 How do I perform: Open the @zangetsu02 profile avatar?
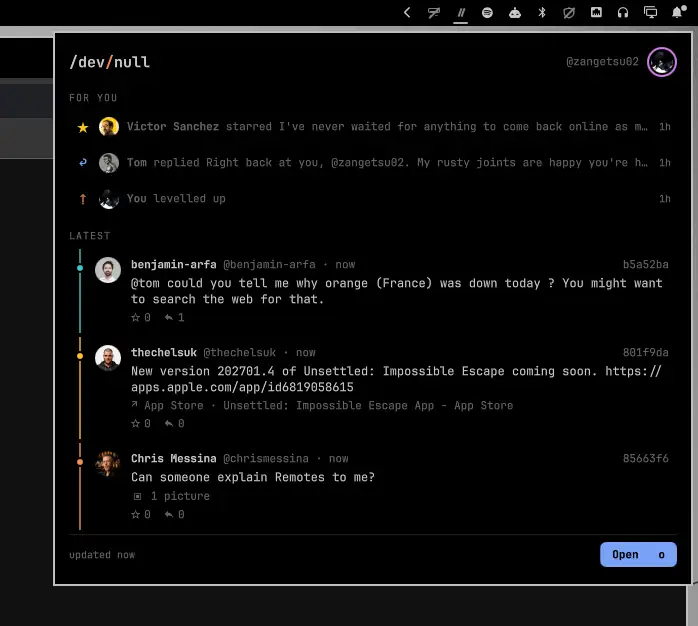[x=661, y=62]
